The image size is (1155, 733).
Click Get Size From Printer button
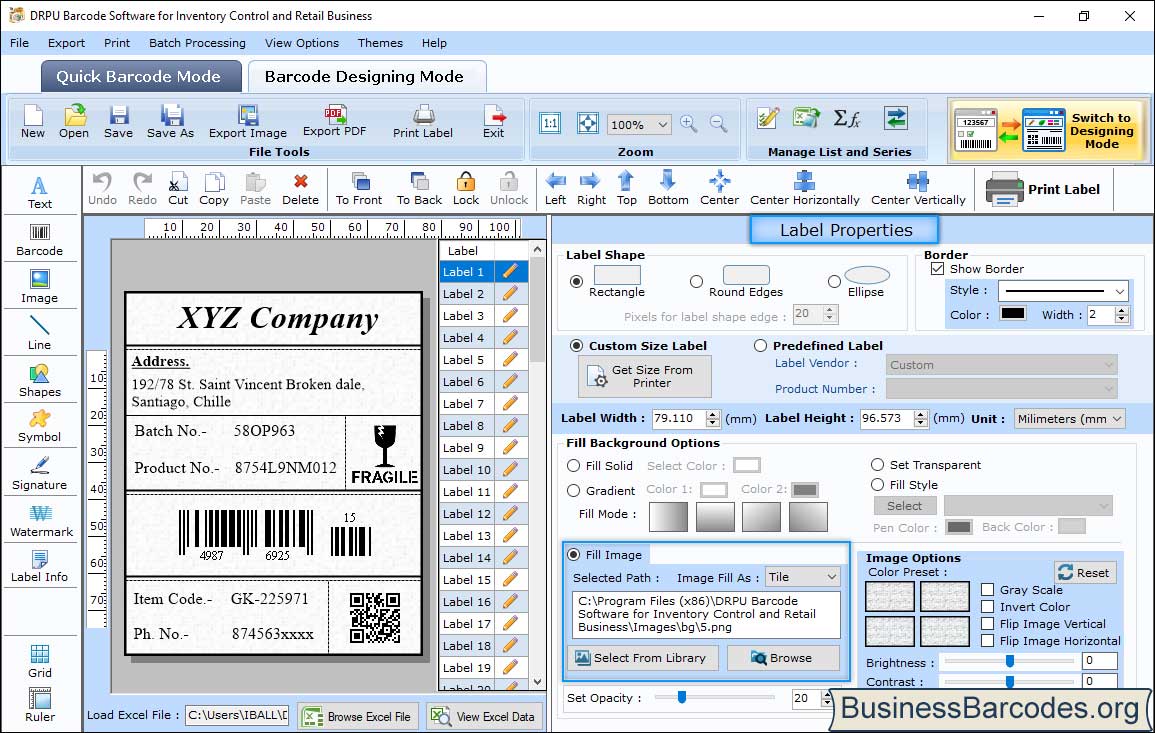click(x=645, y=376)
